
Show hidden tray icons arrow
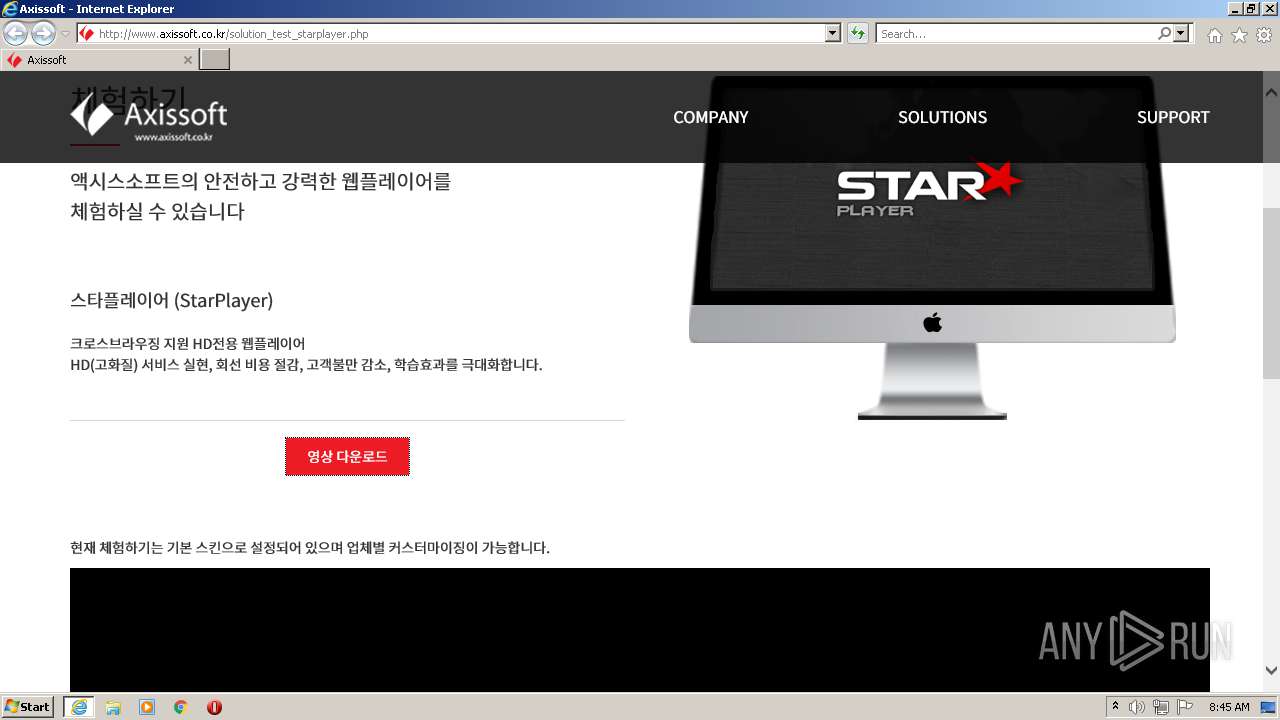click(1116, 706)
